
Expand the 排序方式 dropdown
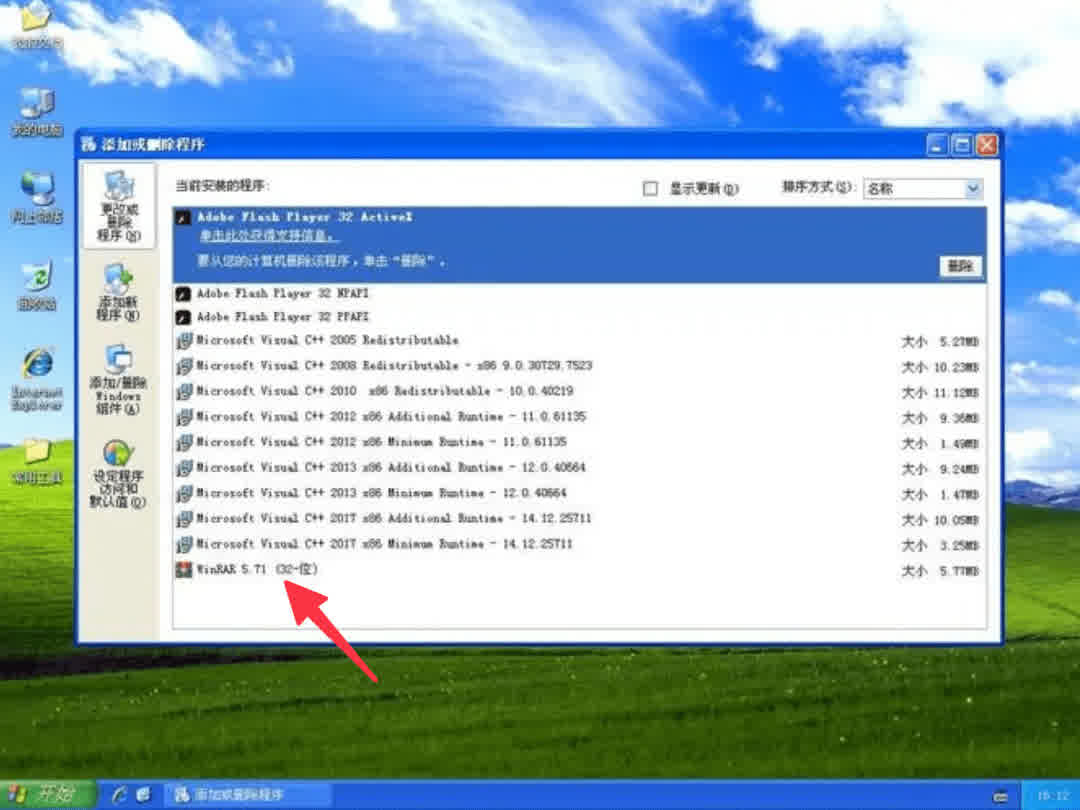972,188
